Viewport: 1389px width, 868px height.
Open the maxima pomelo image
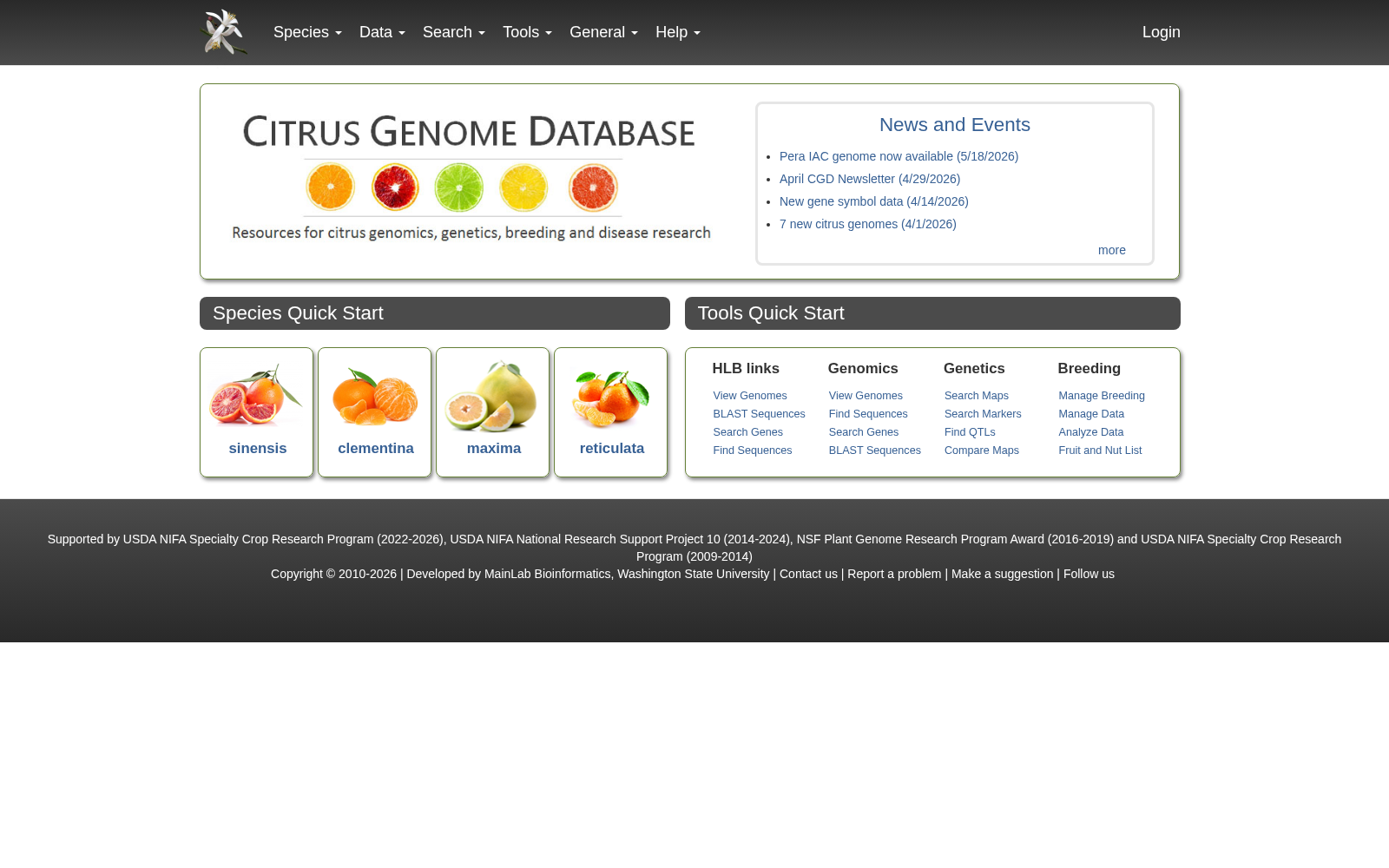coord(492,396)
